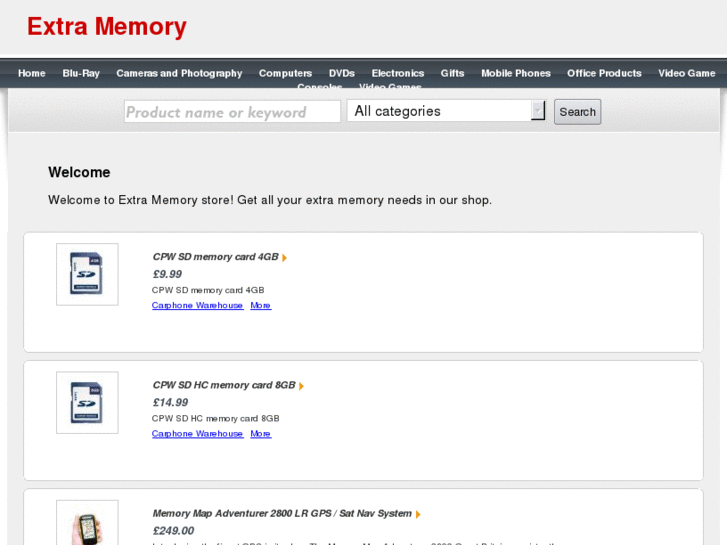Visit Carphone Warehouse link for 8GB card
This screenshot has height=545, width=727.
tap(198, 434)
